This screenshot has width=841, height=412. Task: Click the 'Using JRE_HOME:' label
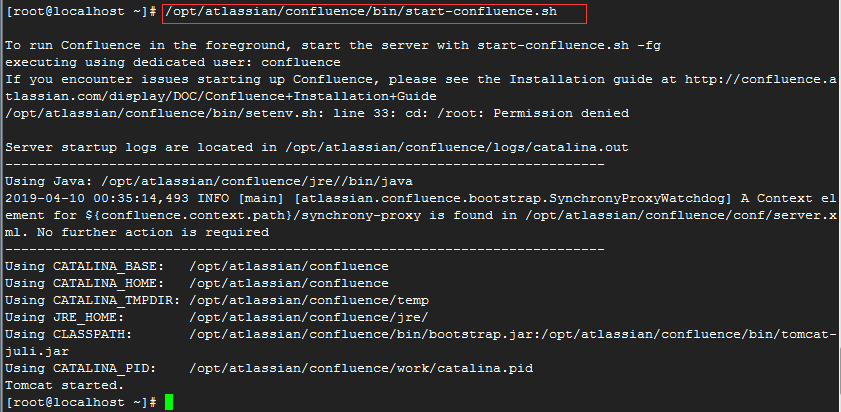tap(65, 317)
